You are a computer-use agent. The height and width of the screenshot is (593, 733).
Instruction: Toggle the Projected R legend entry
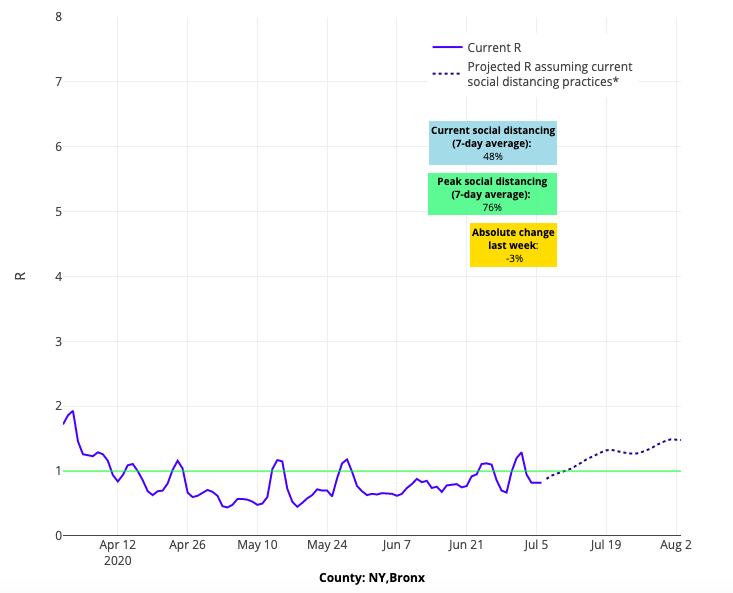(549, 74)
